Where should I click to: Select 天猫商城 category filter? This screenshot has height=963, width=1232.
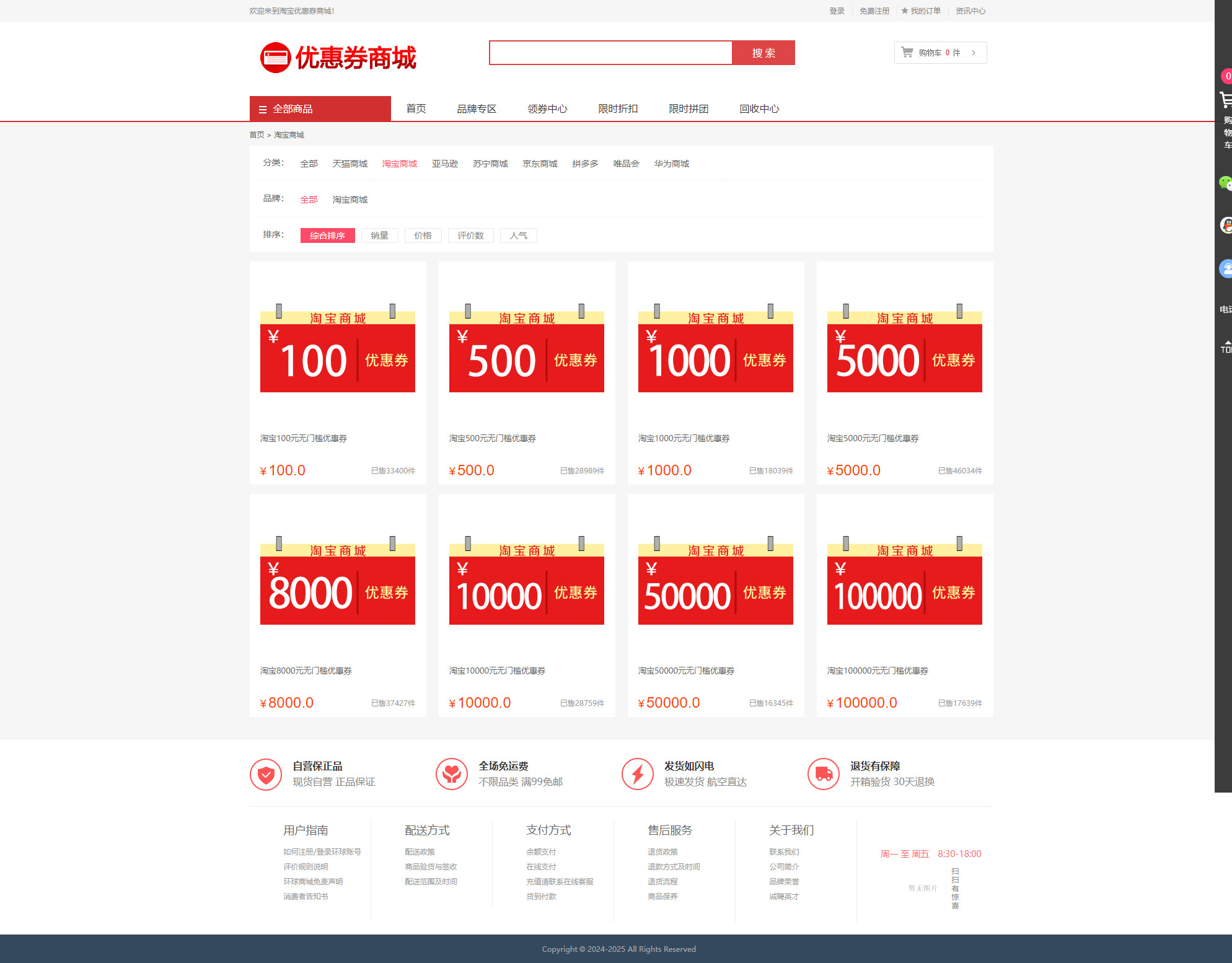(350, 164)
